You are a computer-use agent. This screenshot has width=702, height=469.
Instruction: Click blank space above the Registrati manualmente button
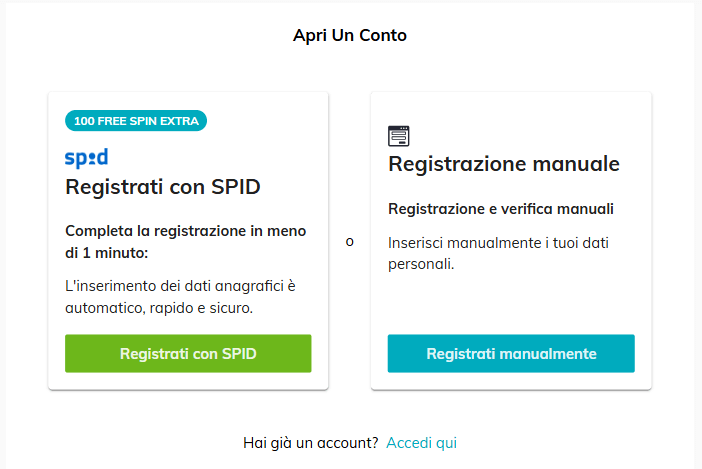tap(511, 304)
